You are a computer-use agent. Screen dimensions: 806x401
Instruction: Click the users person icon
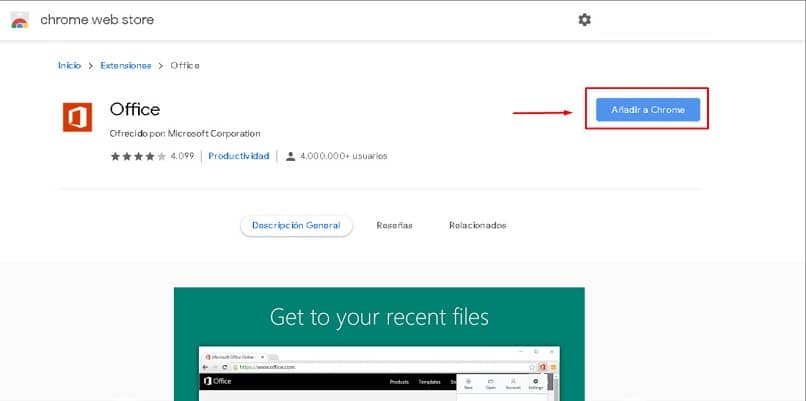[x=290, y=156]
